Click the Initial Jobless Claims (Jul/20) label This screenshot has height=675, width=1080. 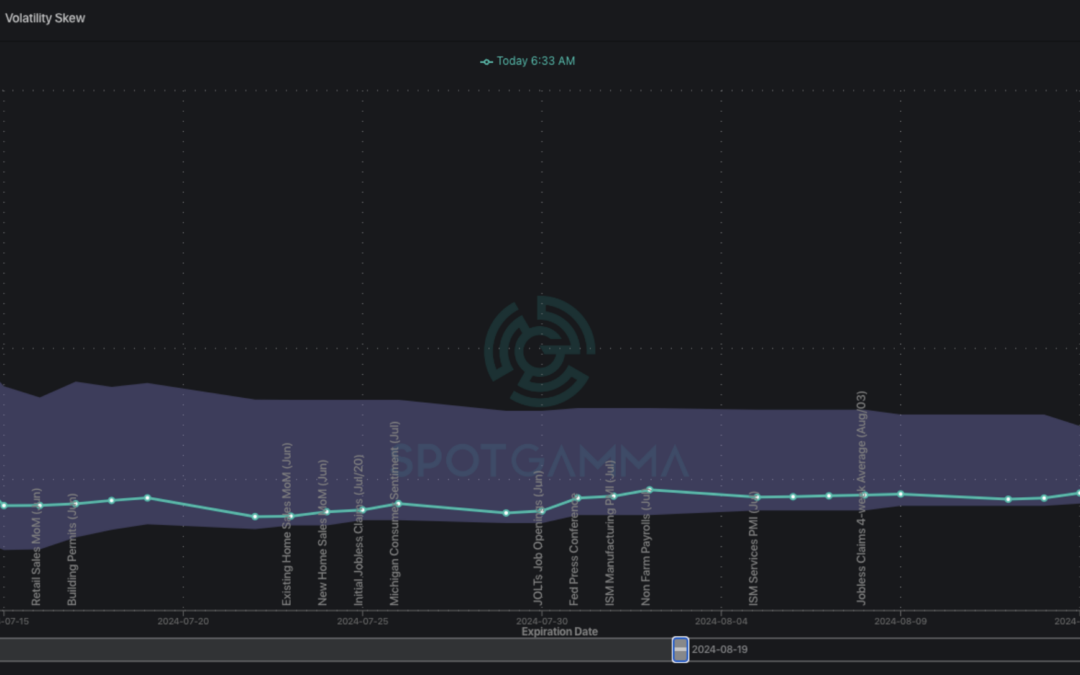point(359,530)
